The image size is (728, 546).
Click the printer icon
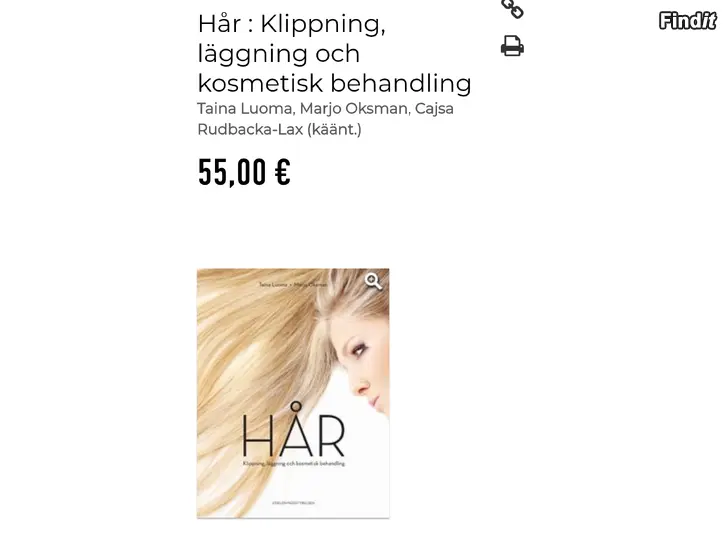tap(512, 46)
